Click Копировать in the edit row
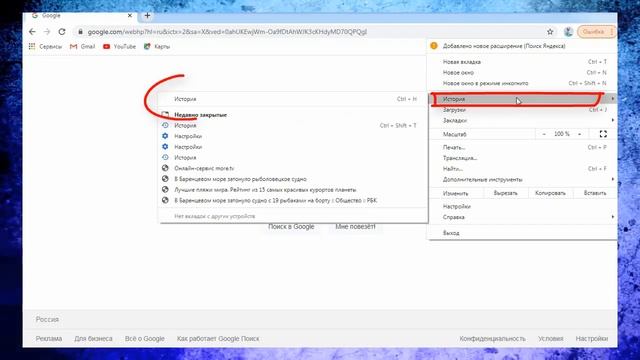The image size is (640, 360). tap(550, 193)
